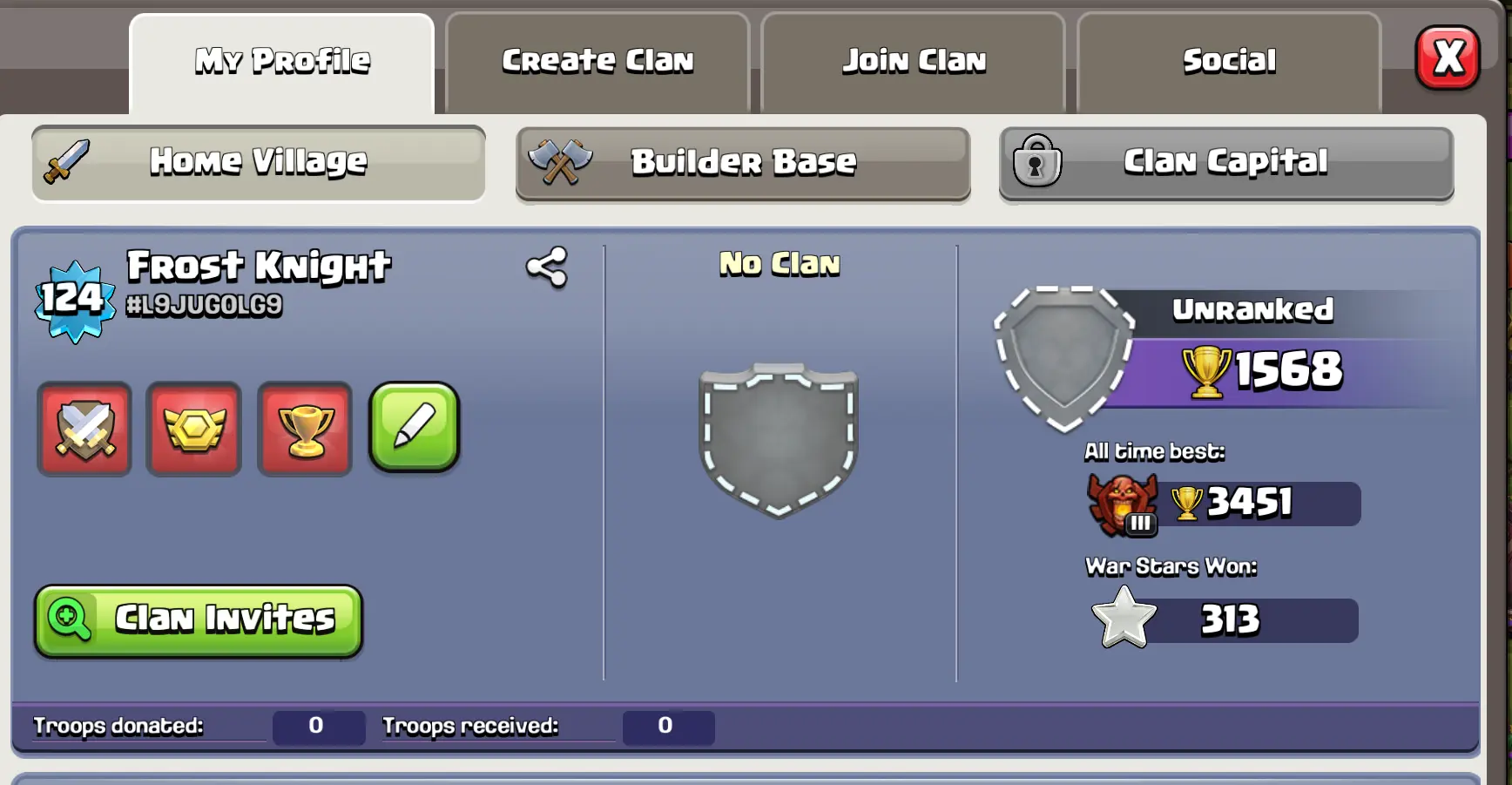Select the My Profile tab
The height and width of the screenshot is (785, 1512).
pos(282,63)
